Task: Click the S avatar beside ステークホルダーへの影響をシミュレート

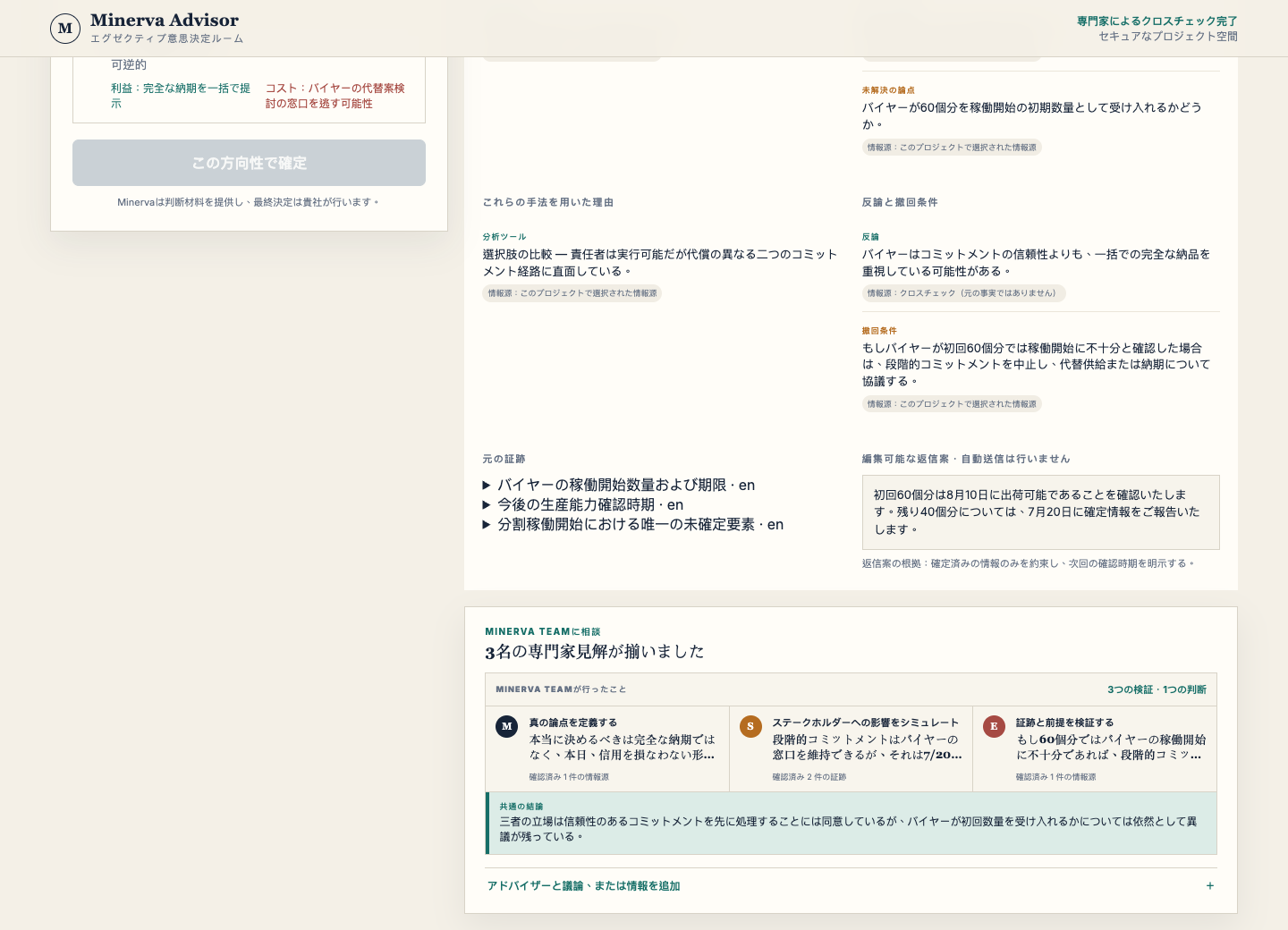Action: click(750, 726)
